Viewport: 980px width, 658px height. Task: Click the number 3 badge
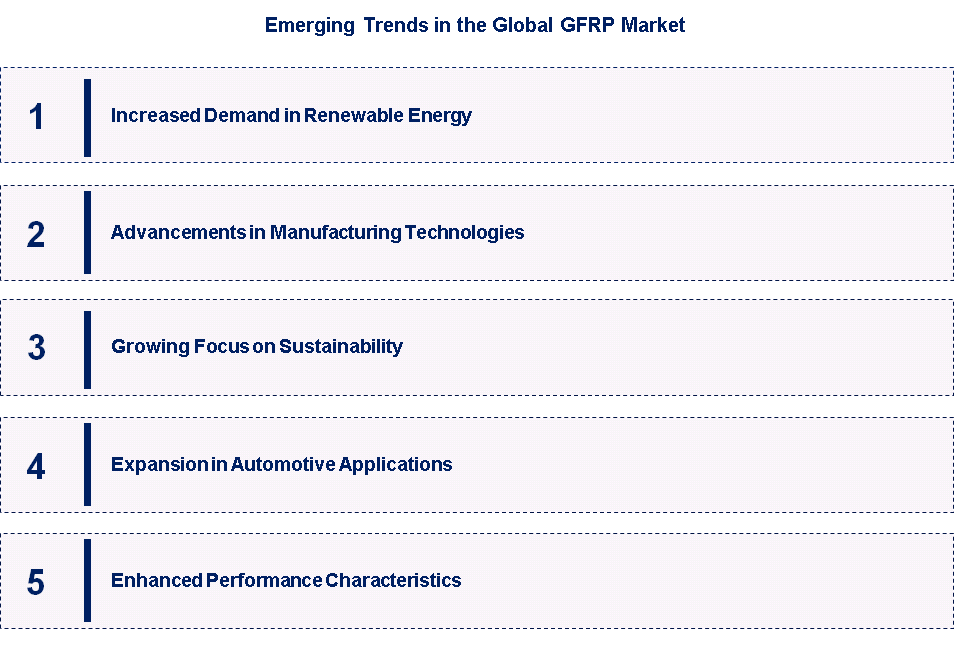tap(37, 346)
